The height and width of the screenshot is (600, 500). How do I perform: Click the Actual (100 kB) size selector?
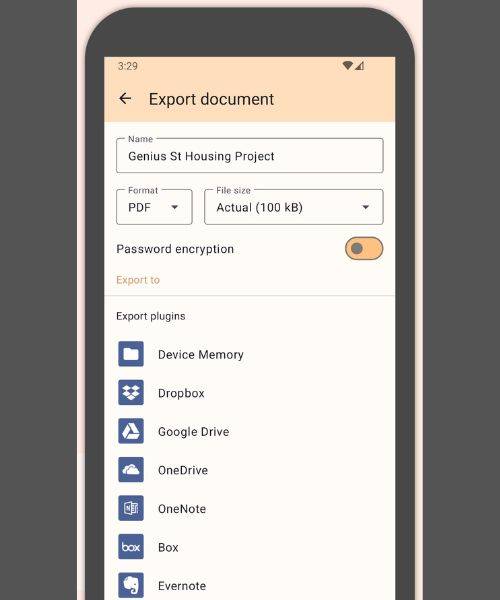[294, 207]
